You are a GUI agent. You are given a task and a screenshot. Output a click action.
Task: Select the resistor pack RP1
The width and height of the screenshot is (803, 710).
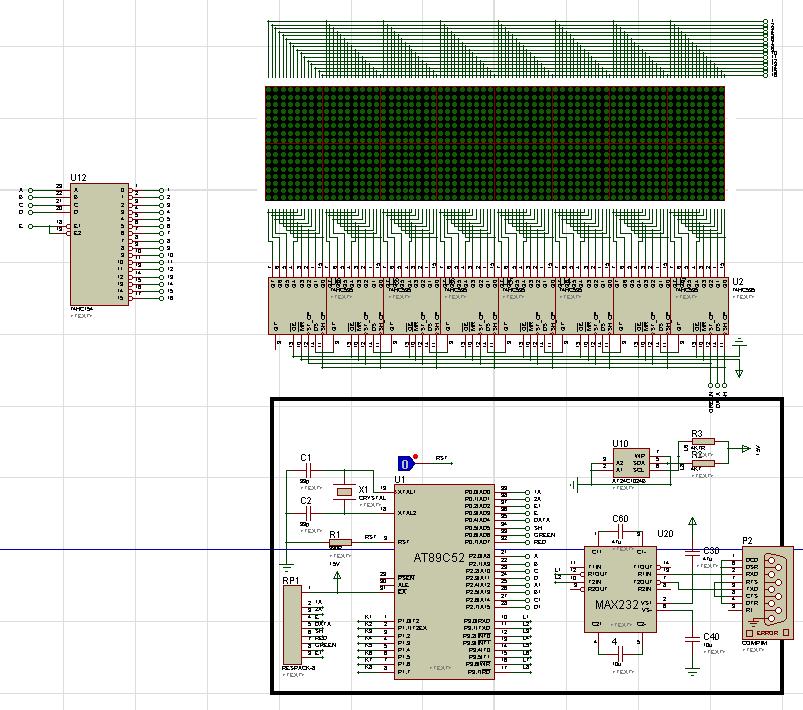[x=292, y=625]
